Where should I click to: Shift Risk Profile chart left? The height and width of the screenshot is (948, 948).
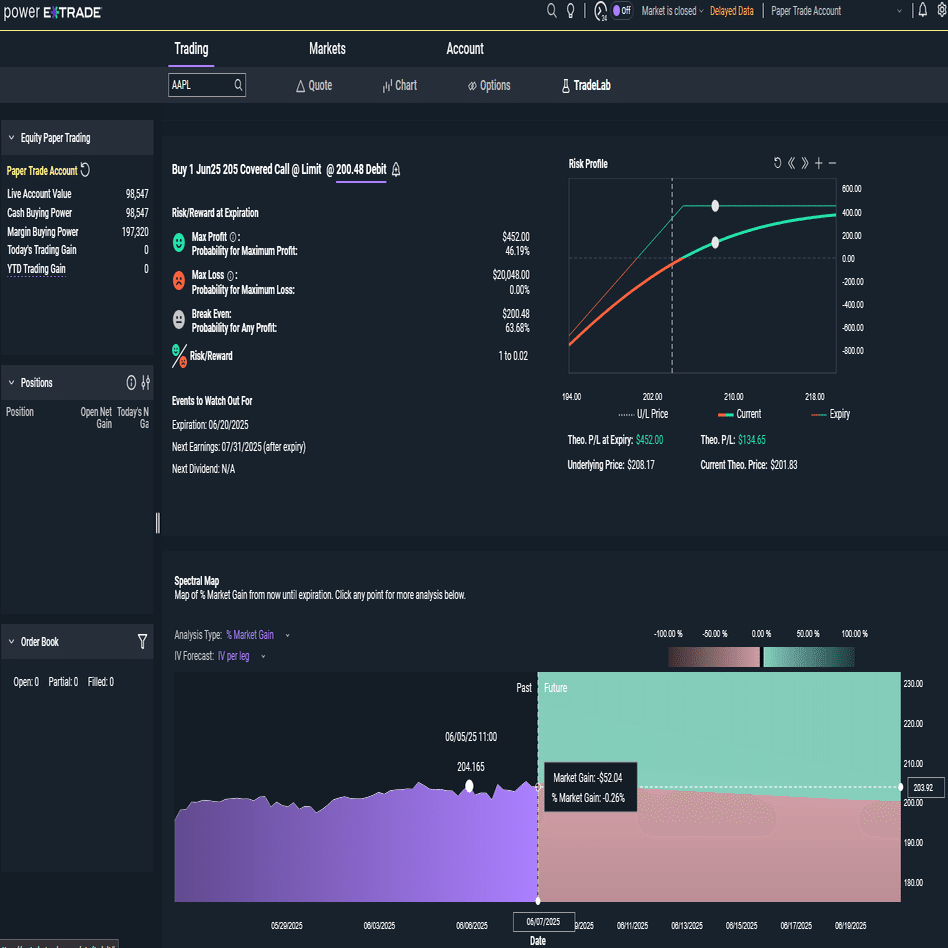pos(791,163)
